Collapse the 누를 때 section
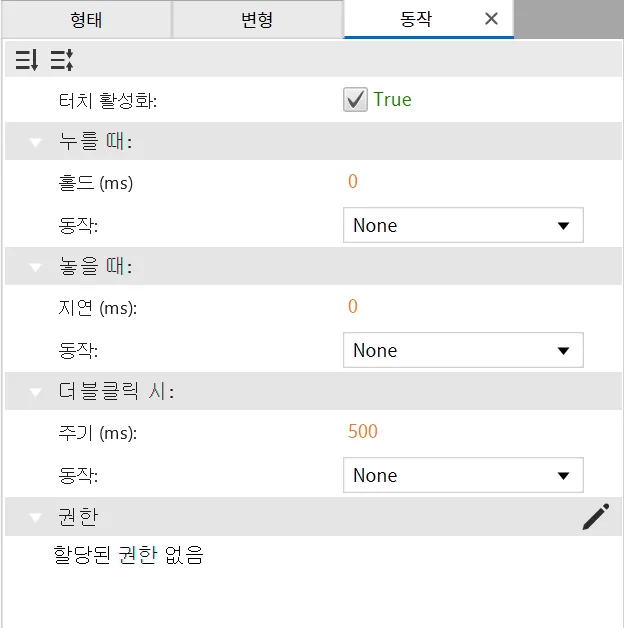This screenshot has height=628, width=627. pyautogui.click(x=35, y=142)
